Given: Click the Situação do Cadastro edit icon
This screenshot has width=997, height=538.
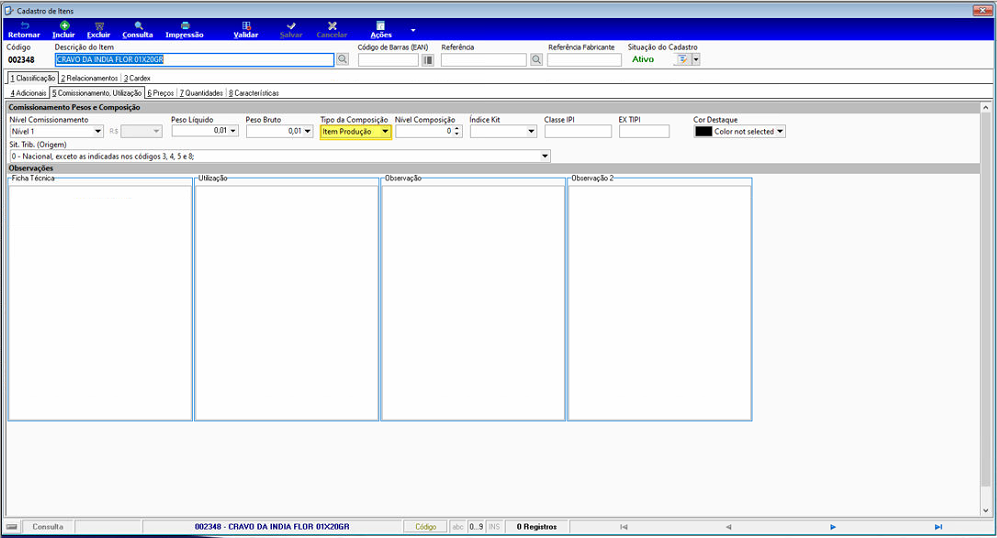Looking at the screenshot, I should (683, 59).
